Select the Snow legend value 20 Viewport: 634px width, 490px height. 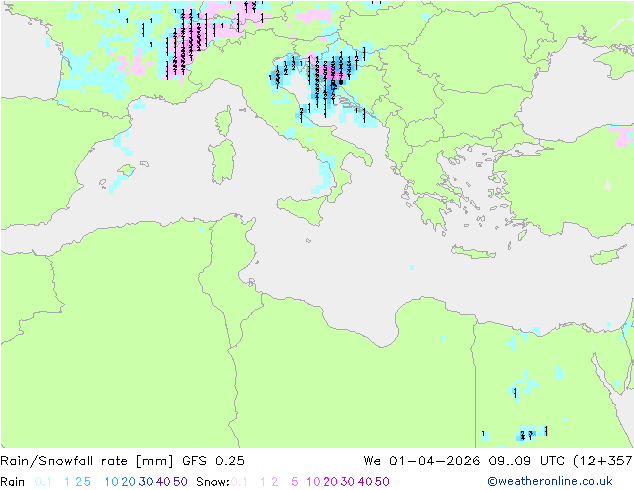[x=330, y=482]
